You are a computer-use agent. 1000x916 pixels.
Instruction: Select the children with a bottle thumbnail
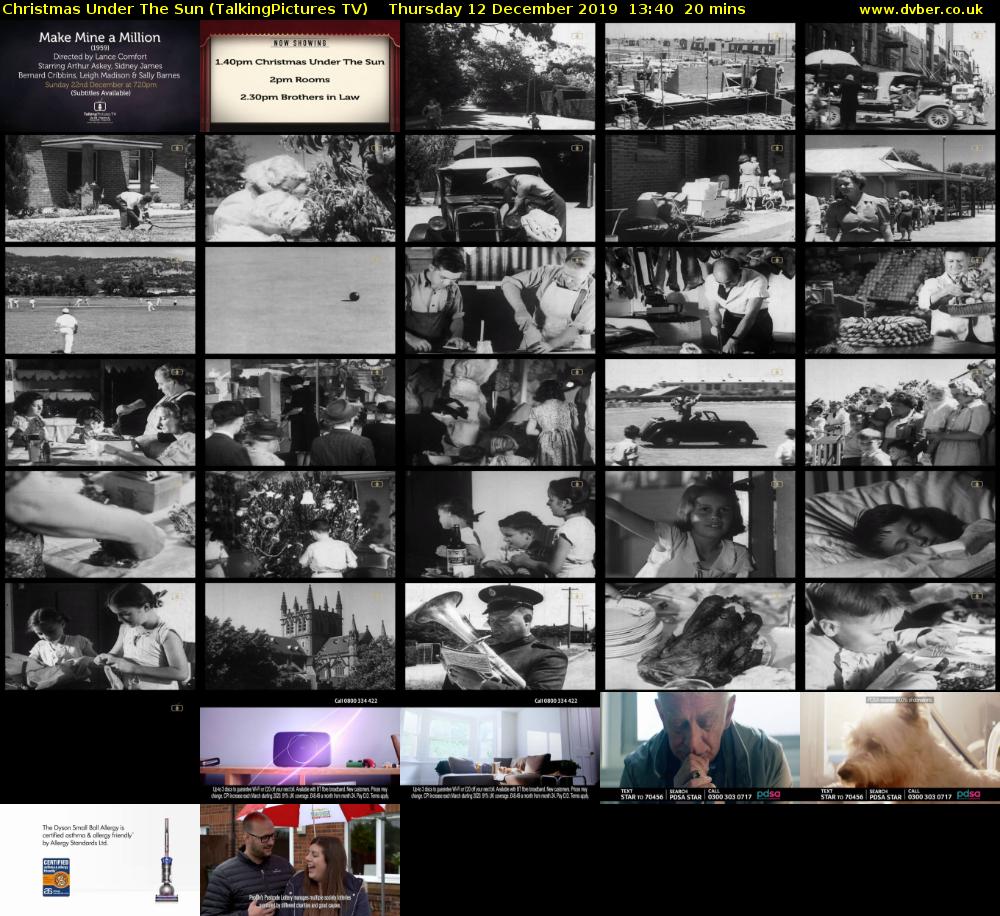click(500, 524)
